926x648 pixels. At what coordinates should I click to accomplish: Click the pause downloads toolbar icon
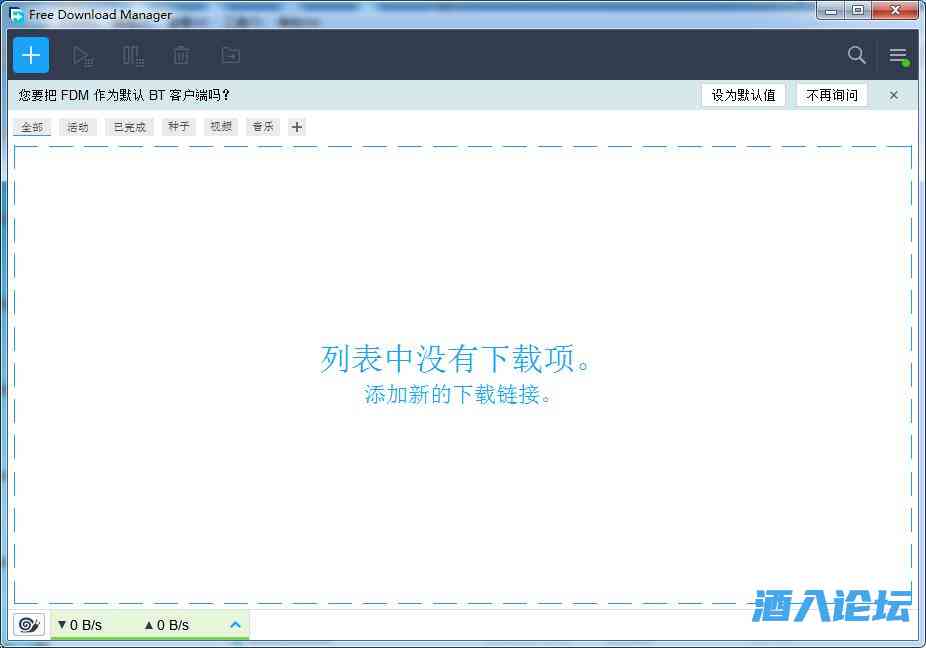point(132,56)
